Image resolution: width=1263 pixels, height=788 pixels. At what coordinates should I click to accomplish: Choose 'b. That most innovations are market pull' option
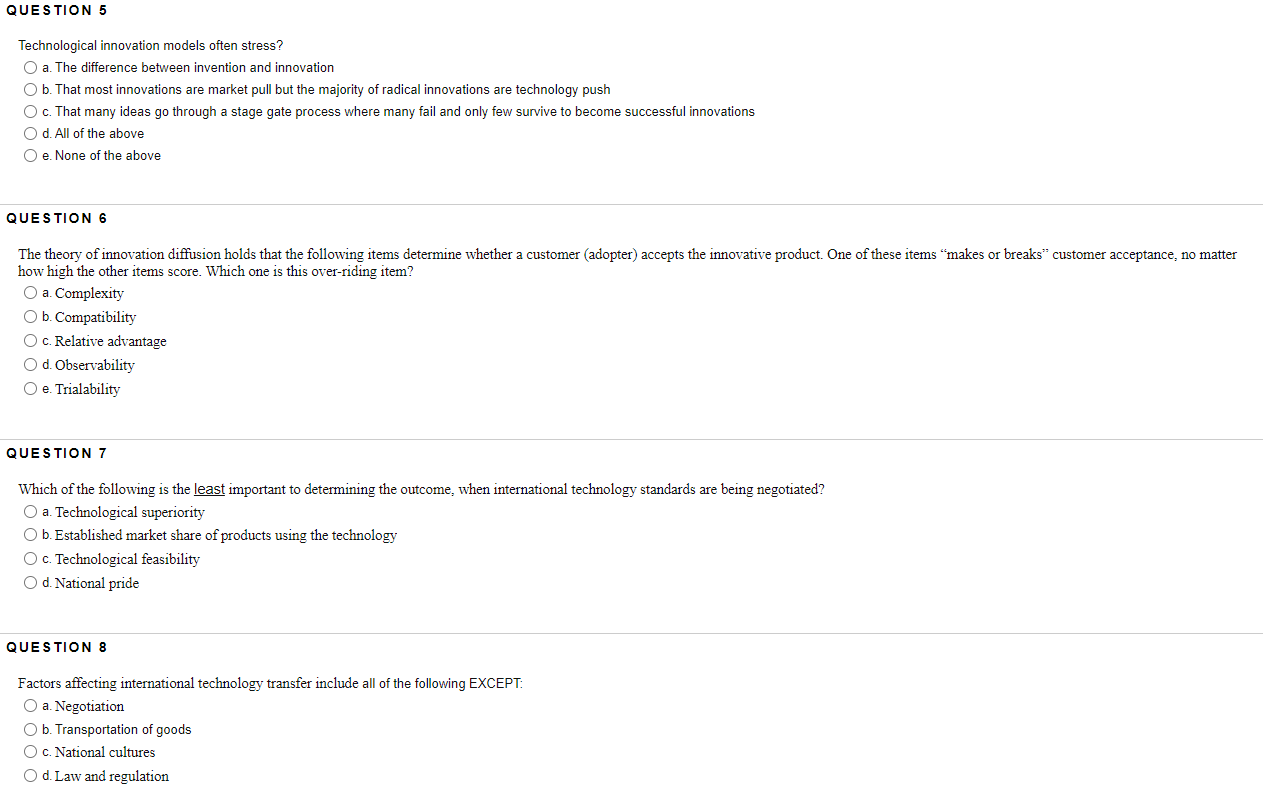[x=30, y=89]
